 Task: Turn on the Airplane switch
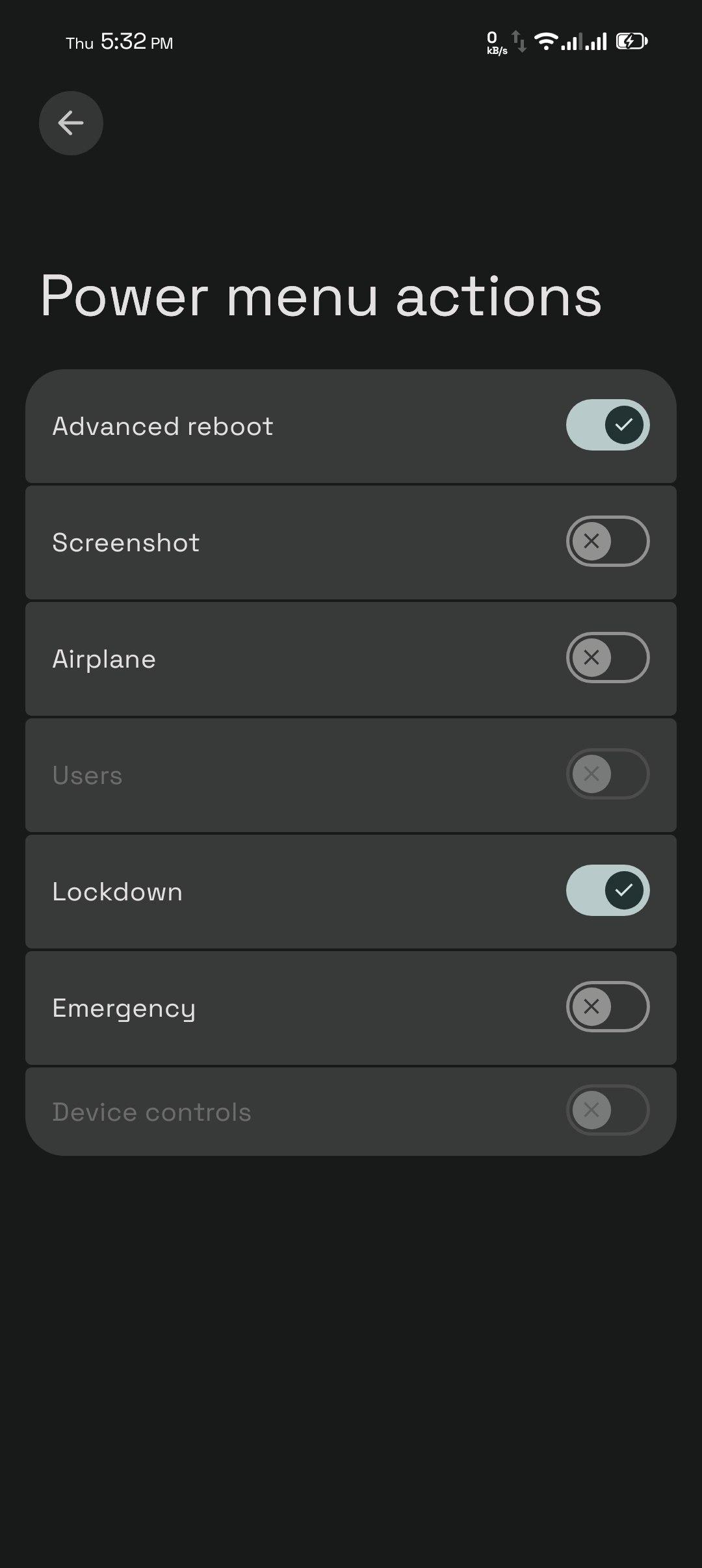tap(608, 658)
